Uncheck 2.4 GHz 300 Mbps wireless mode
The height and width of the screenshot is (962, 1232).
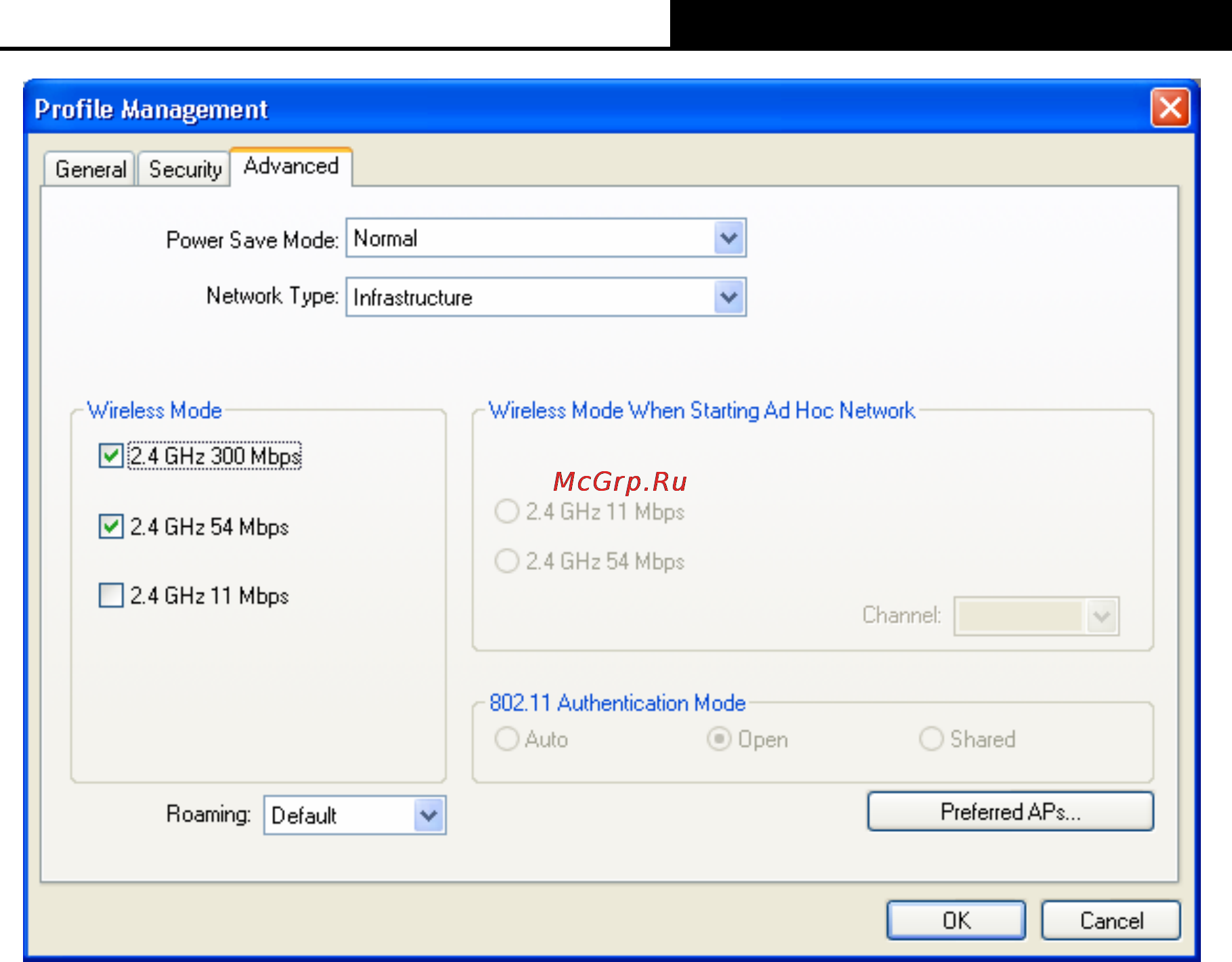click(111, 456)
